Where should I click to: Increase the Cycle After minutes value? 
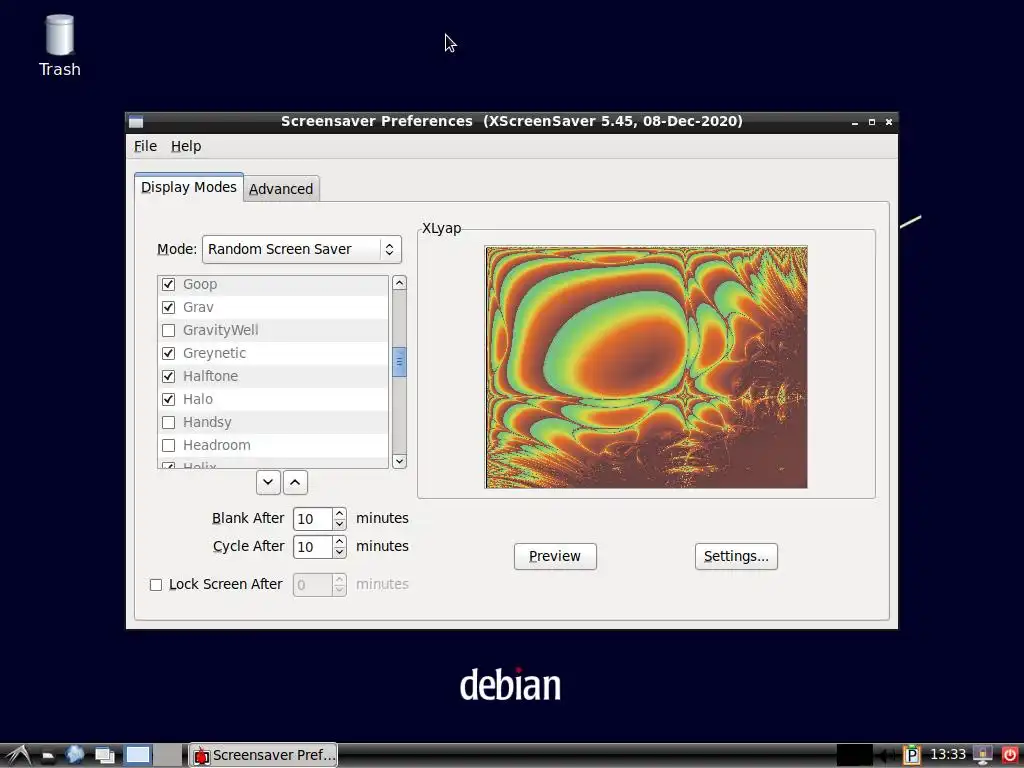tap(340, 542)
